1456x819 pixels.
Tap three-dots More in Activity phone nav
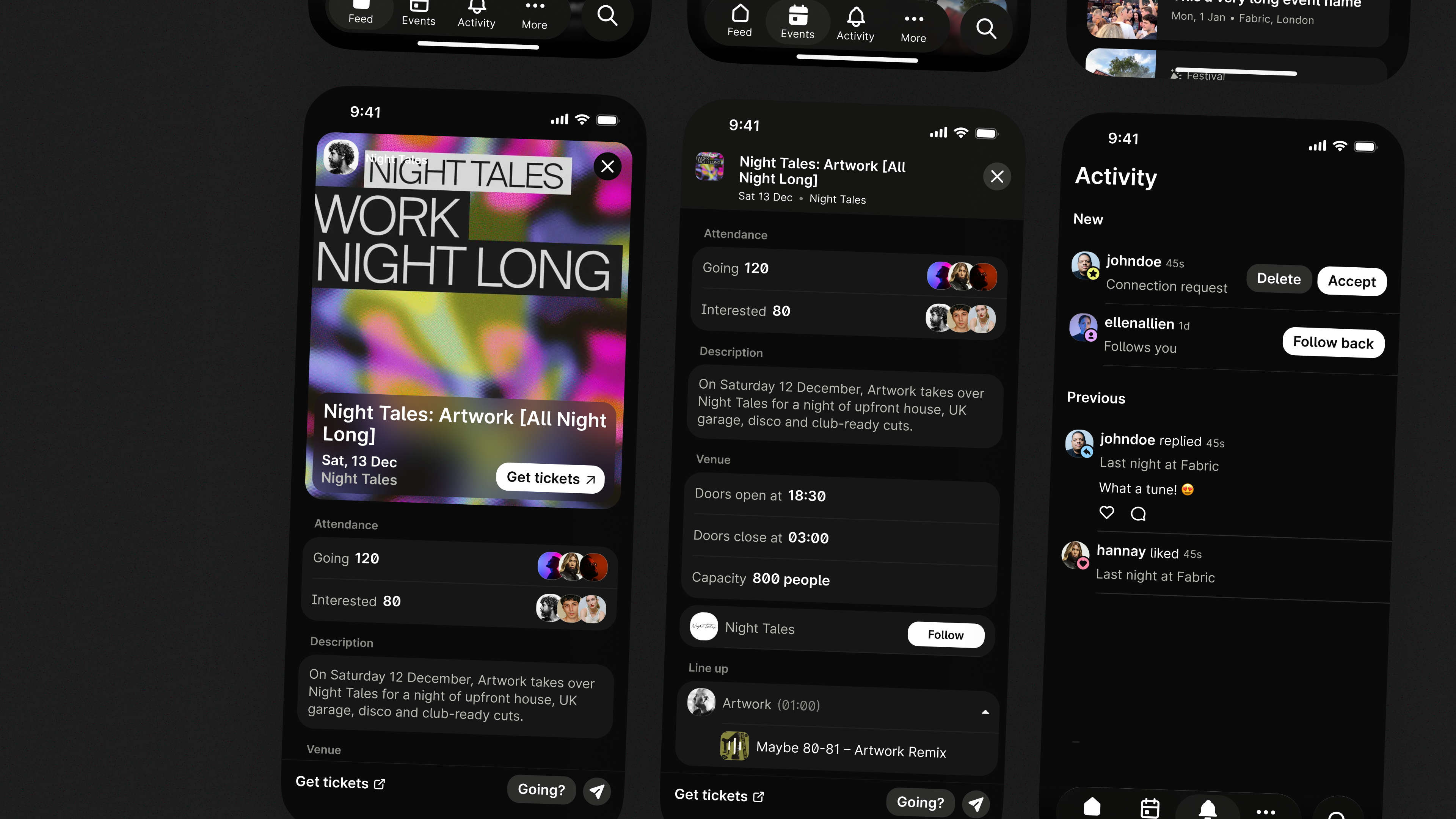click(x=1265, y=812)
